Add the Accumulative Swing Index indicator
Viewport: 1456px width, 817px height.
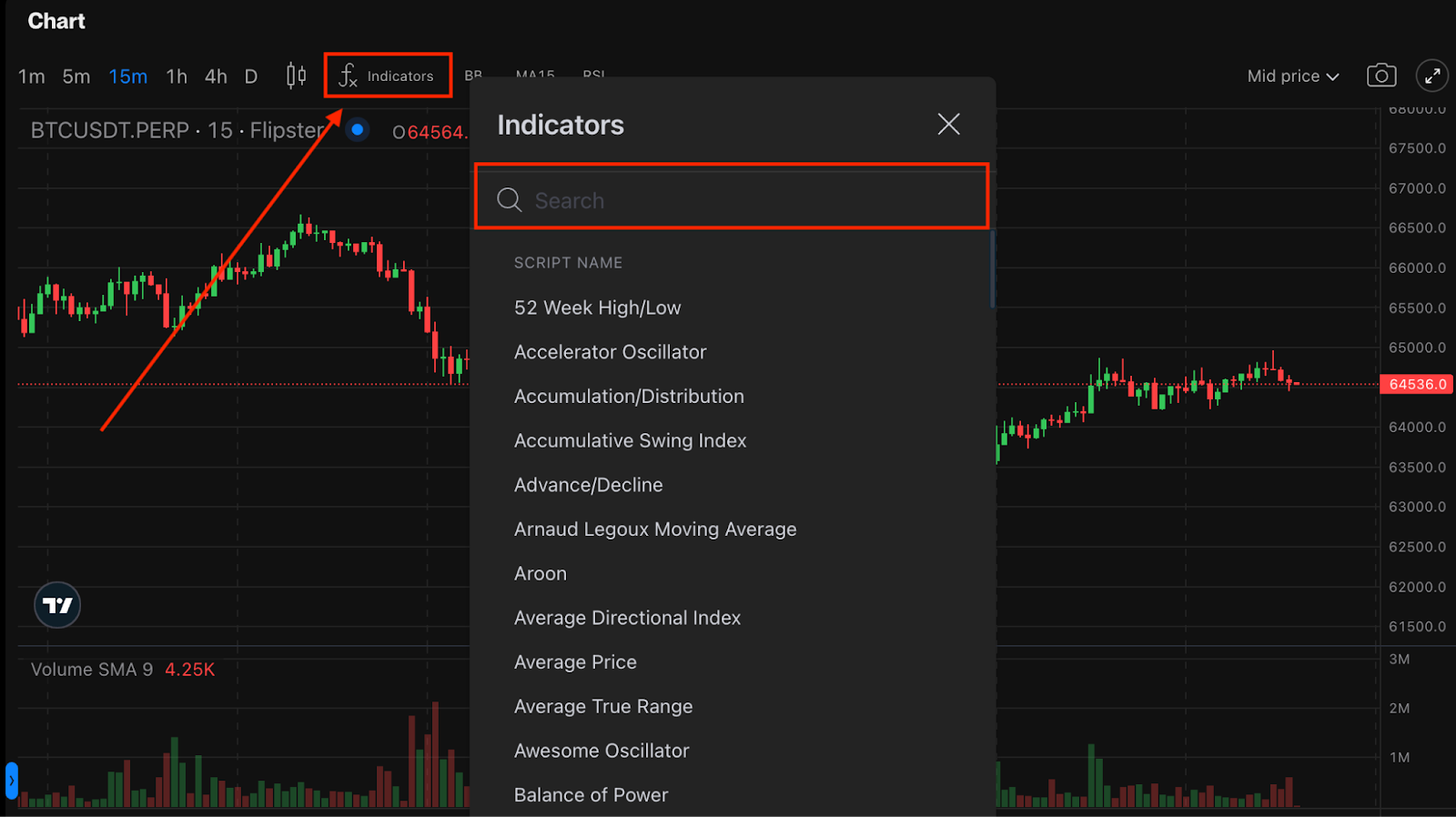tap(630, 440)
